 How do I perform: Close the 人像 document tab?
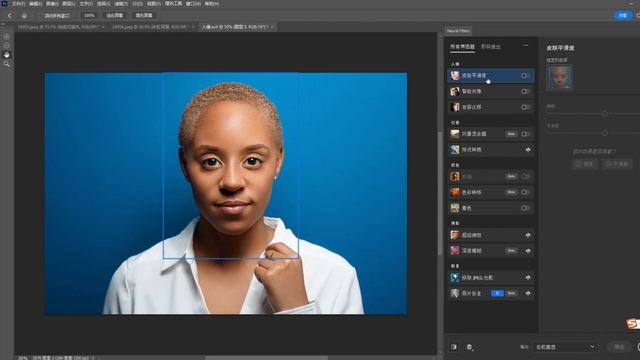coord(272,27)
